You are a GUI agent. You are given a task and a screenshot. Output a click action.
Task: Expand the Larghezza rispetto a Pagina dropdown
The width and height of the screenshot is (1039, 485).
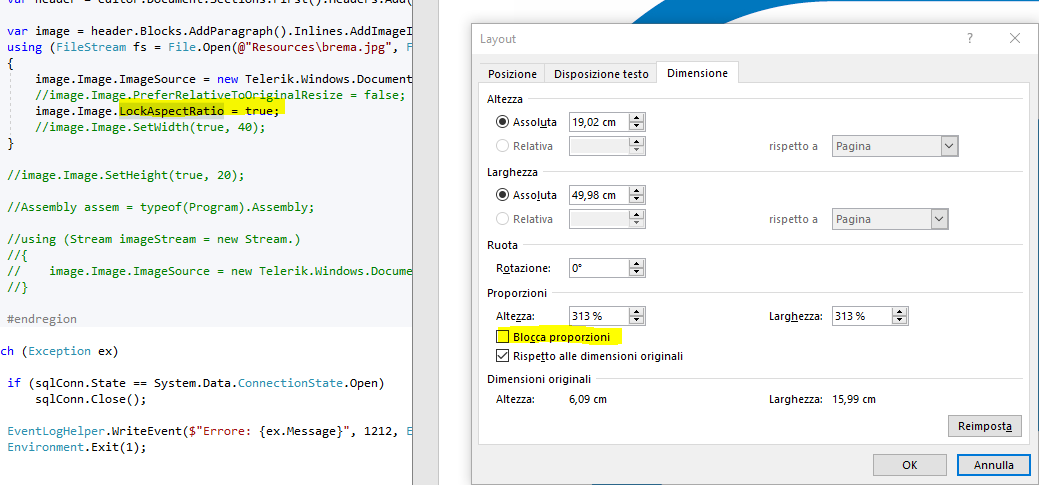[938, 219]
